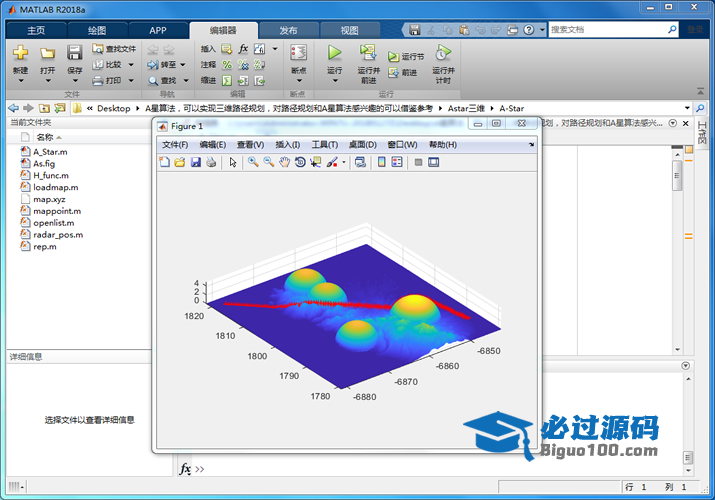Viewport: 715px width, 500px height.
Task: Click the A-Star folder in the address path
Action: coord(513,108)
